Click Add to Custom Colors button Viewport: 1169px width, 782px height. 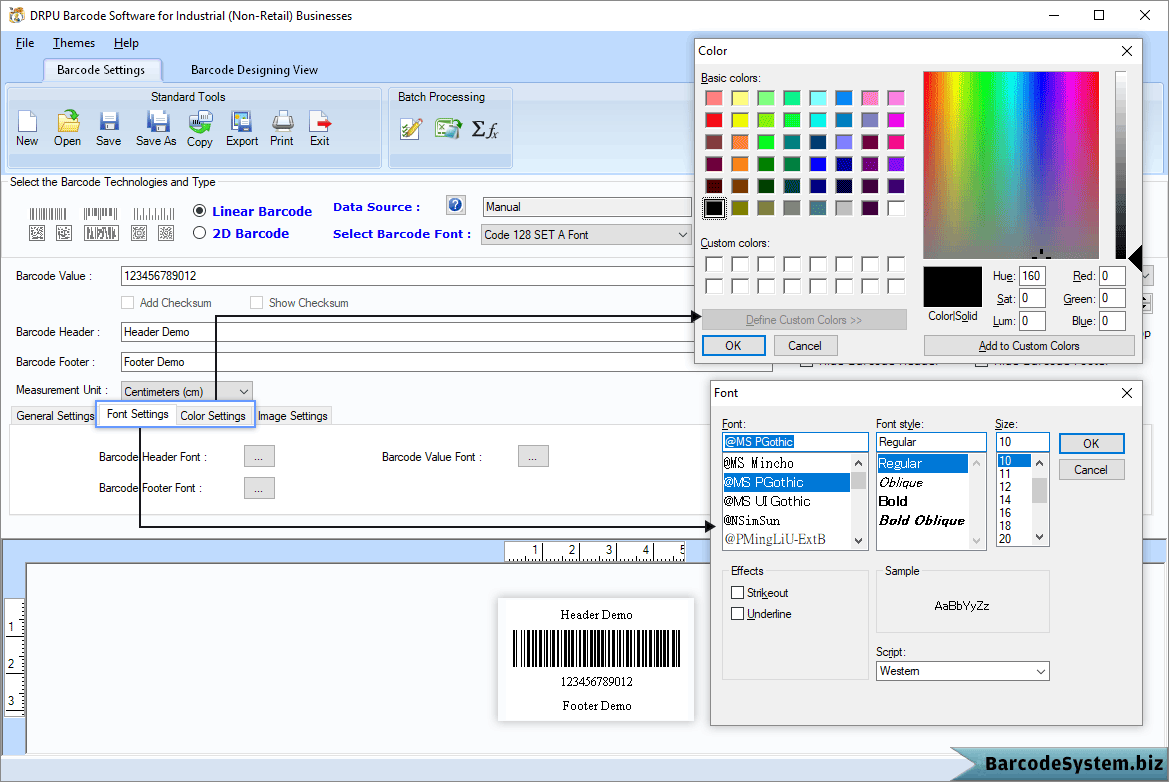pyautogui.click(x=1029, y=346)
